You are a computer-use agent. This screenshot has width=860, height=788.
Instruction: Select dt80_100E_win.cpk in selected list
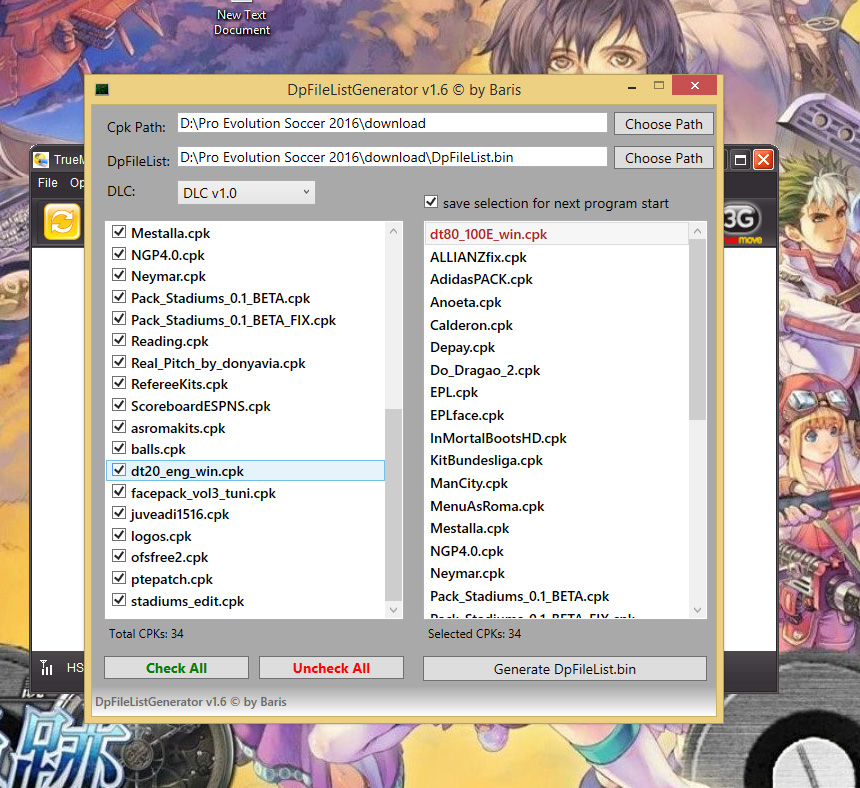[557, 234]
